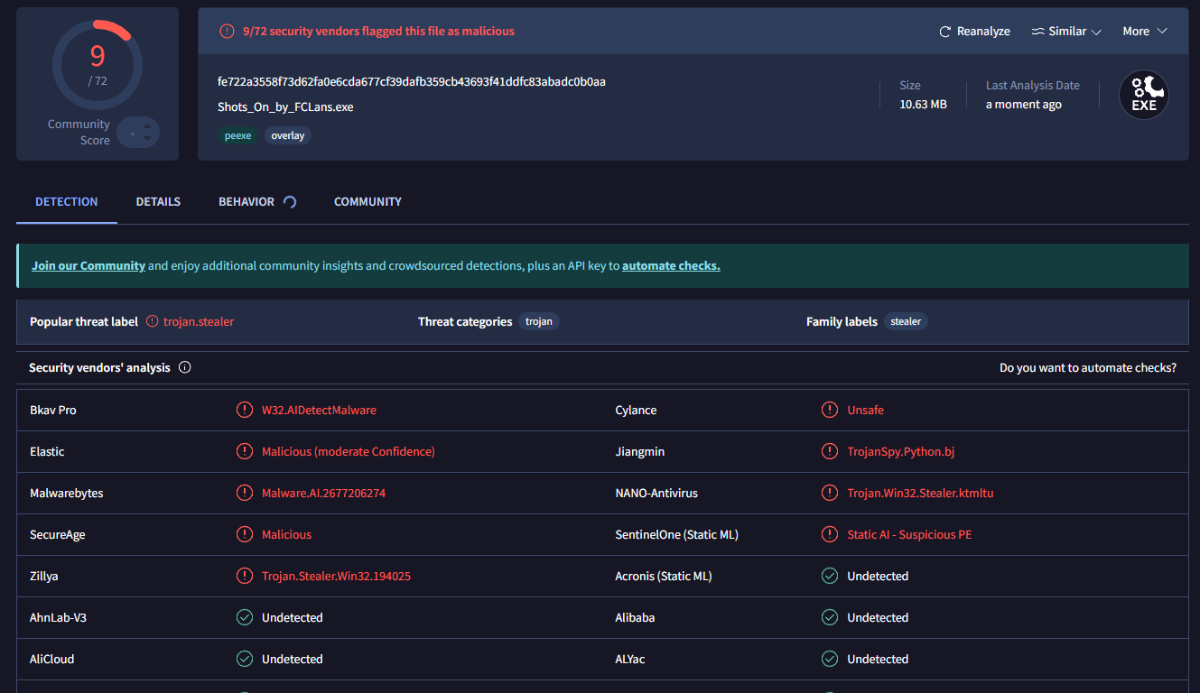Select the overlay tag
The height and width of the screenshot is (693, 1200).
pos(288,135)
